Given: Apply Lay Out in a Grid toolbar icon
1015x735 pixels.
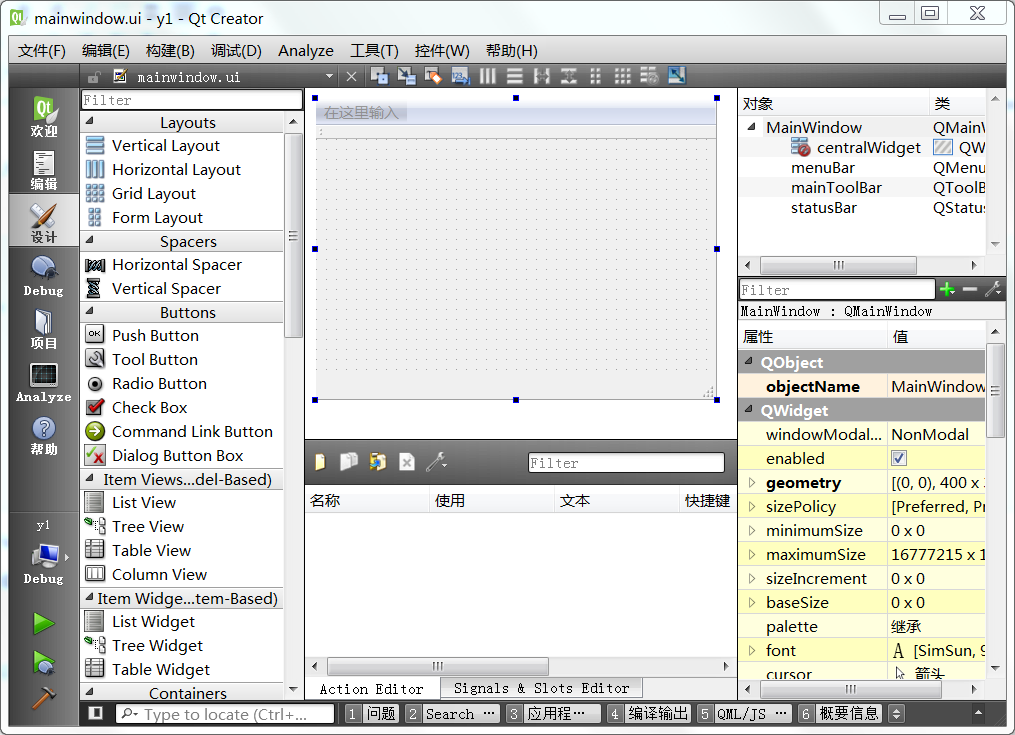Looking at the screenshot, I should tap(622, 76).
